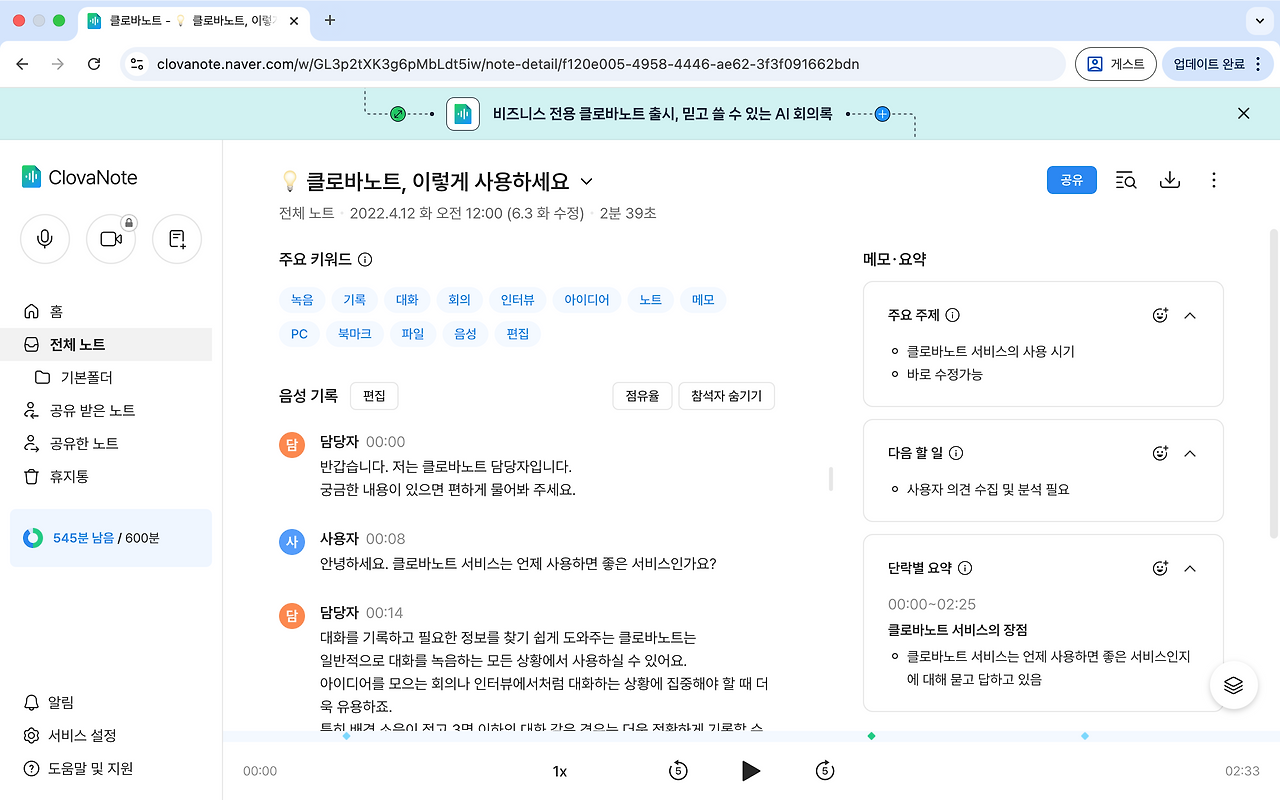The width and height of the screenshot is (1280, 800).
Task: Download the note using the download icon
Action: pos(1170,180)
